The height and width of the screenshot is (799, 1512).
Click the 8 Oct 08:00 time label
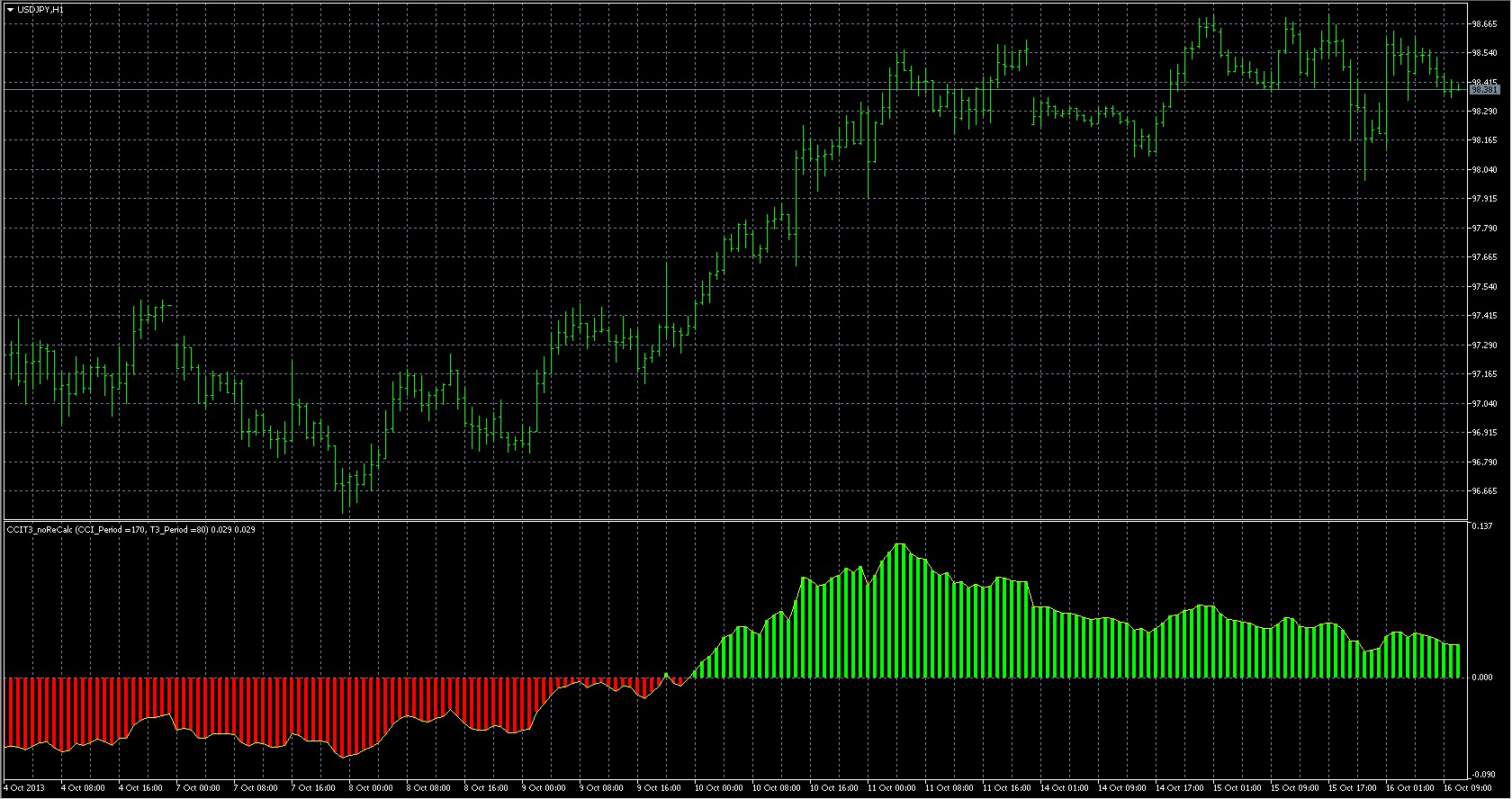point(427,788)
